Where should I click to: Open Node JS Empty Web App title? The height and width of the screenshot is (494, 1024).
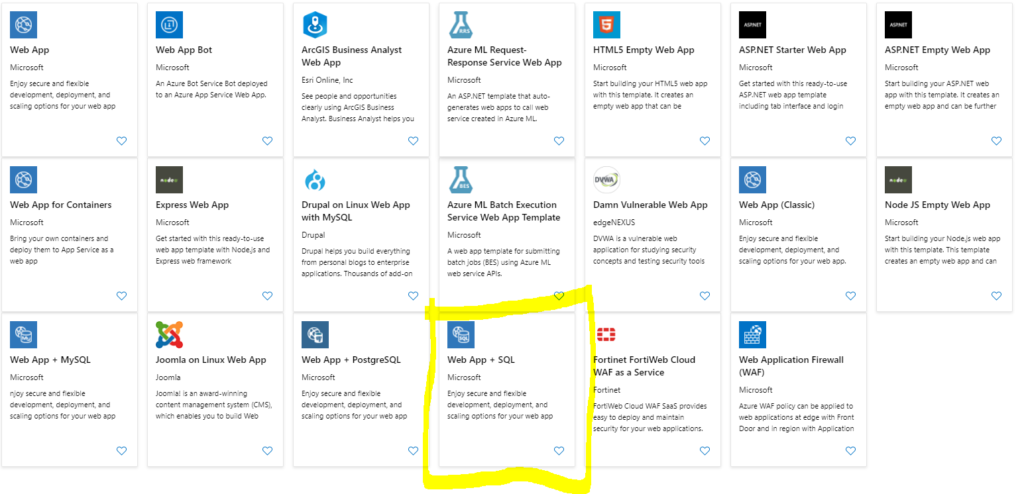pyautogui.click(x=937, y=205)
